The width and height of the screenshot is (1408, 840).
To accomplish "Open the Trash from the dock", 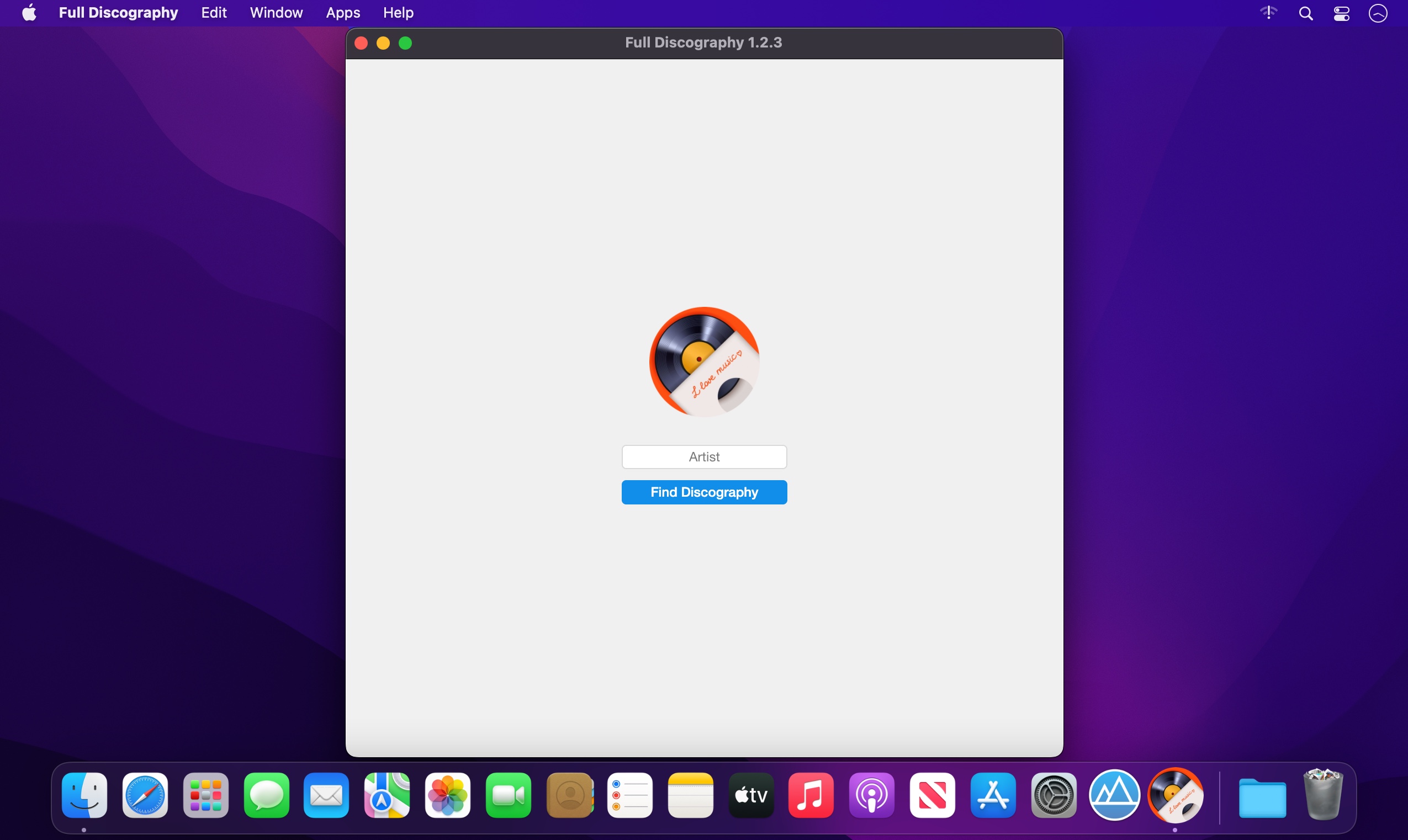I will (1323, 794).
